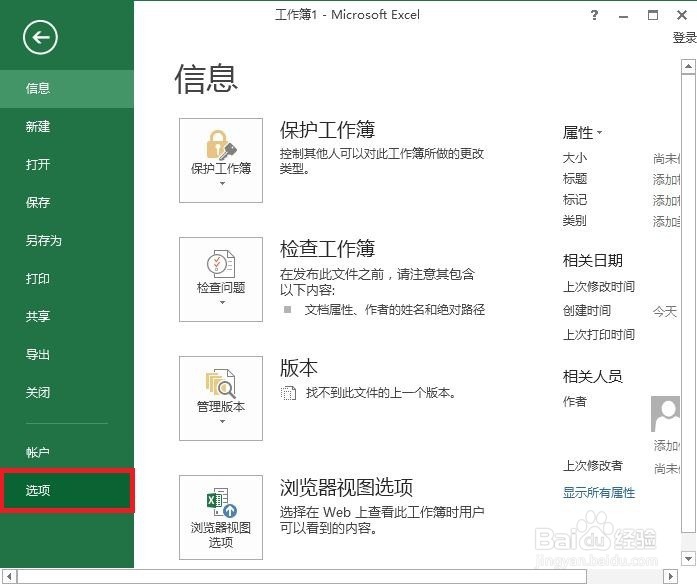Image resolution: width=697 pixels, height=585 pixels.
Task: Select 共享 in the left menu
Action: point(67,316)
